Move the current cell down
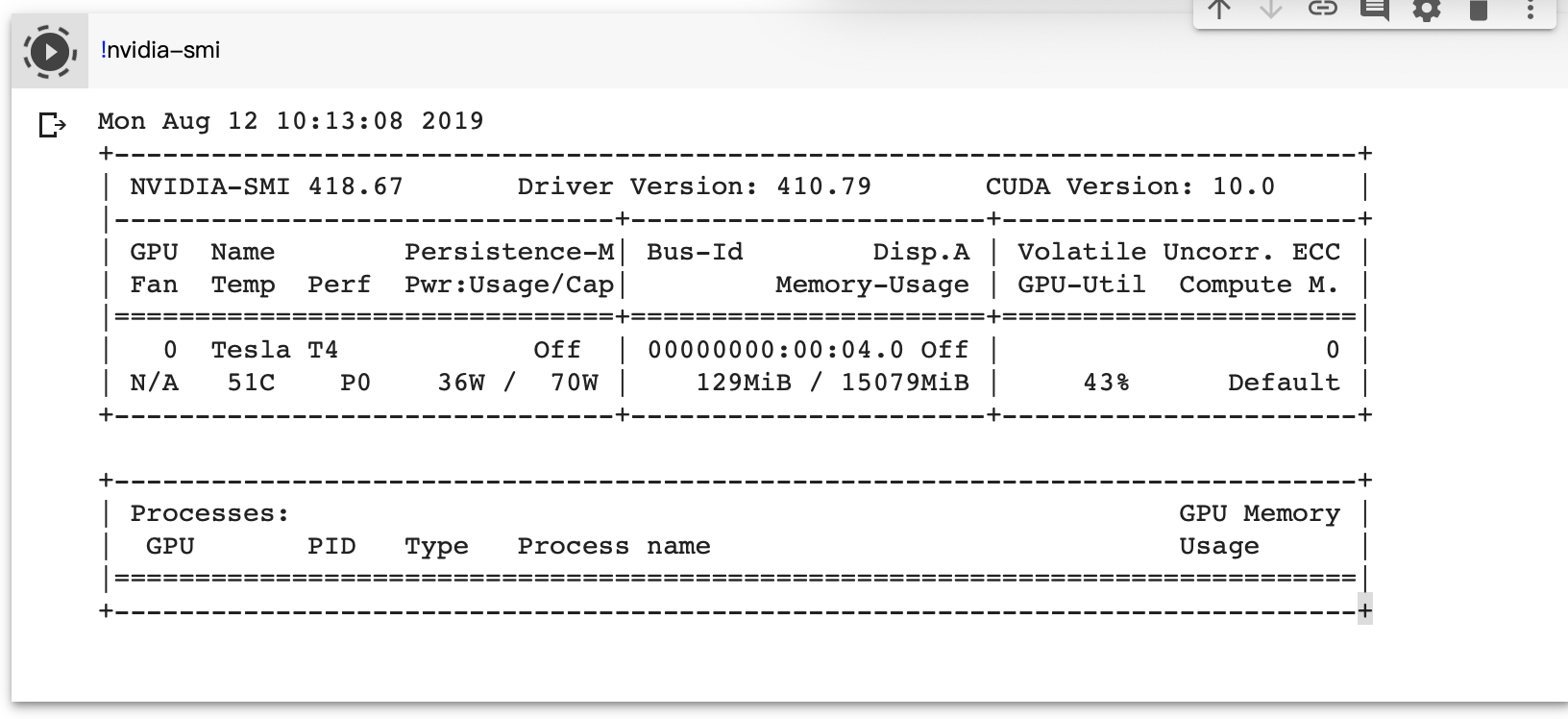This screenshot has height=719, width=1568. click(x=1270, y=12)
